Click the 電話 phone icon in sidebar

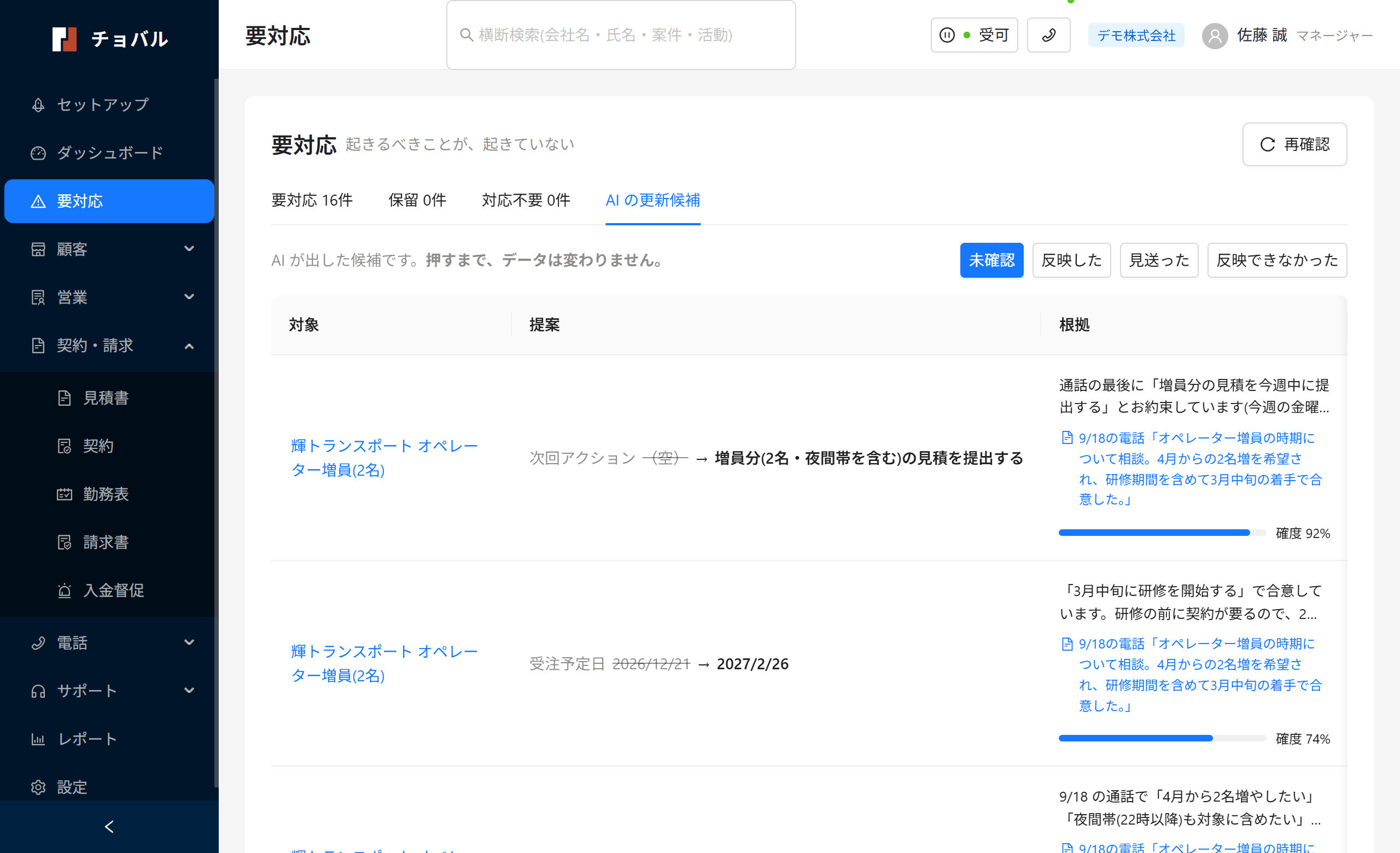[38, 643]
